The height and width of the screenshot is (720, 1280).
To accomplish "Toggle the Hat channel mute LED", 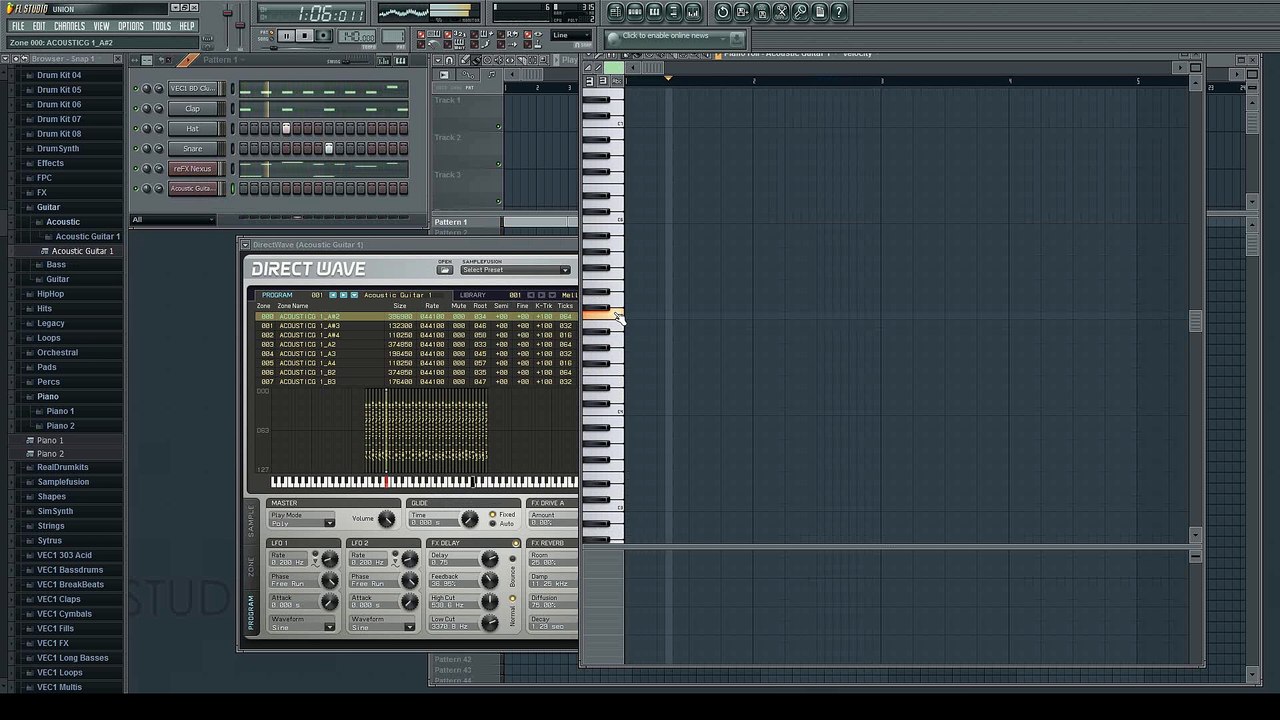I will 136,128.
